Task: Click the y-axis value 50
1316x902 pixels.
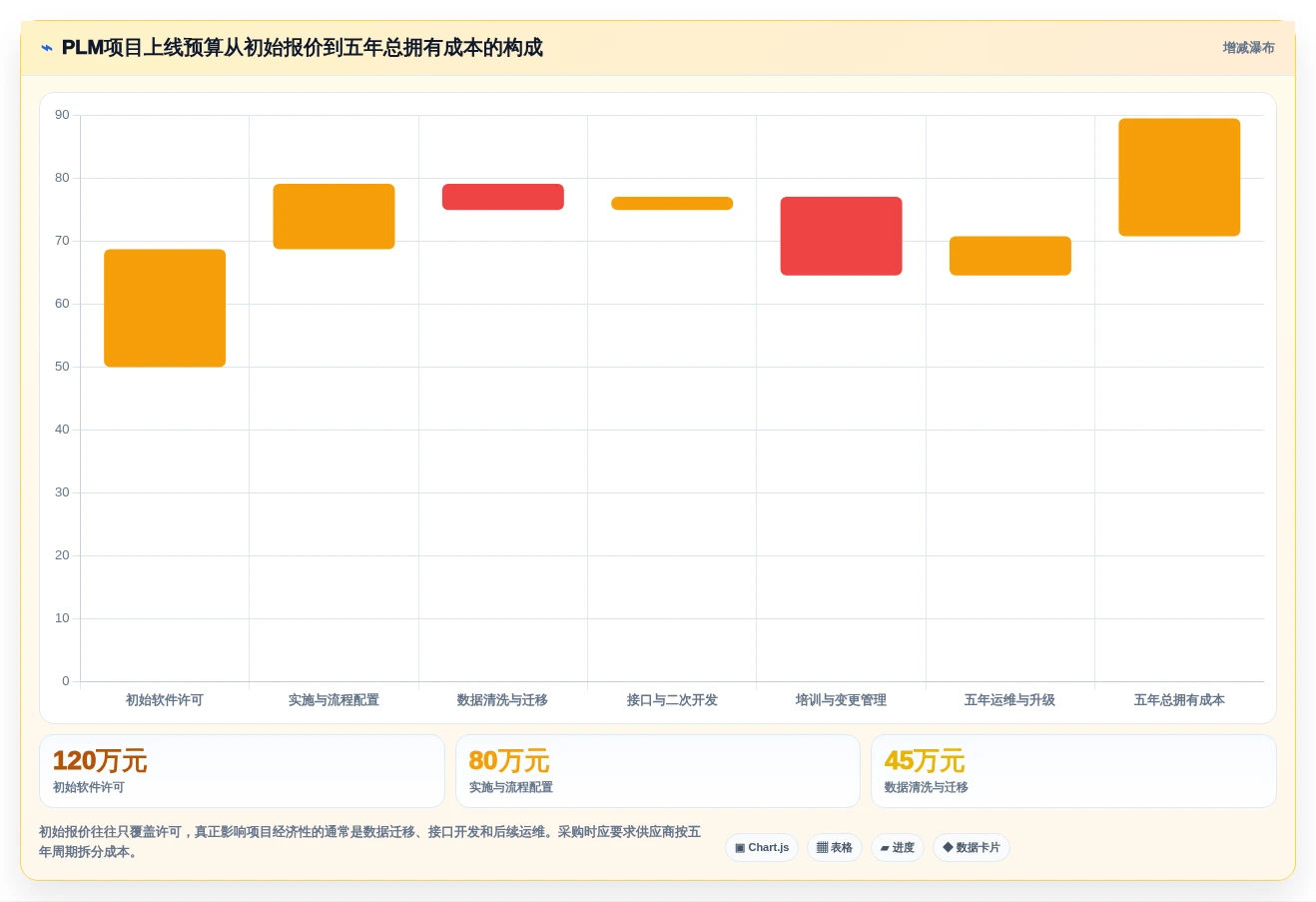Action: (x=62, y=367)
